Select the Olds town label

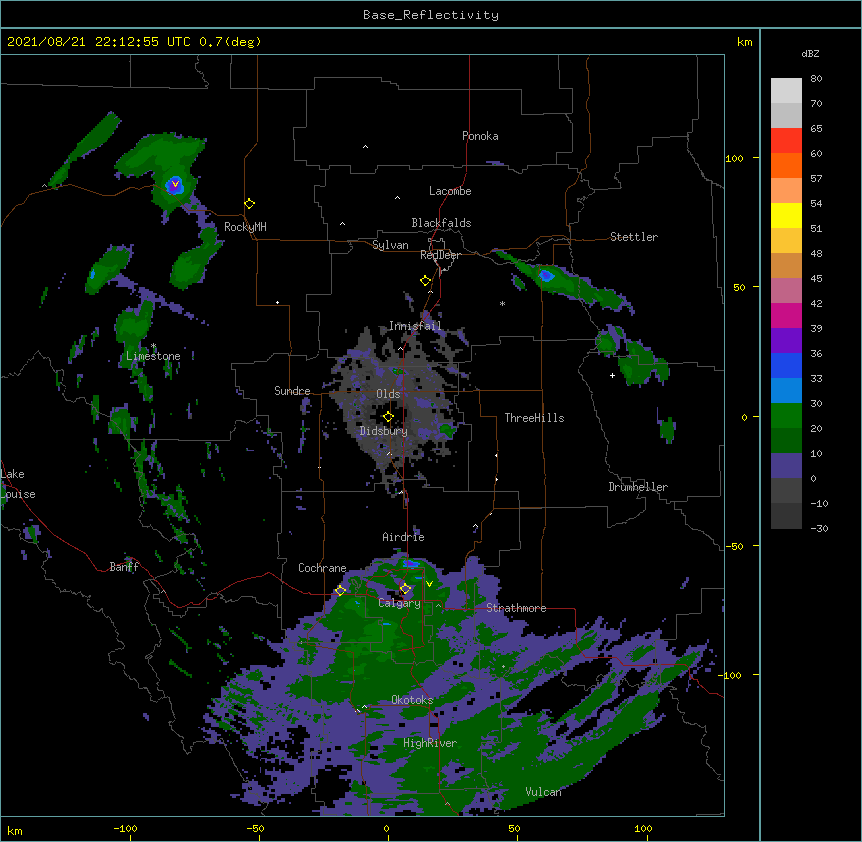388,394
